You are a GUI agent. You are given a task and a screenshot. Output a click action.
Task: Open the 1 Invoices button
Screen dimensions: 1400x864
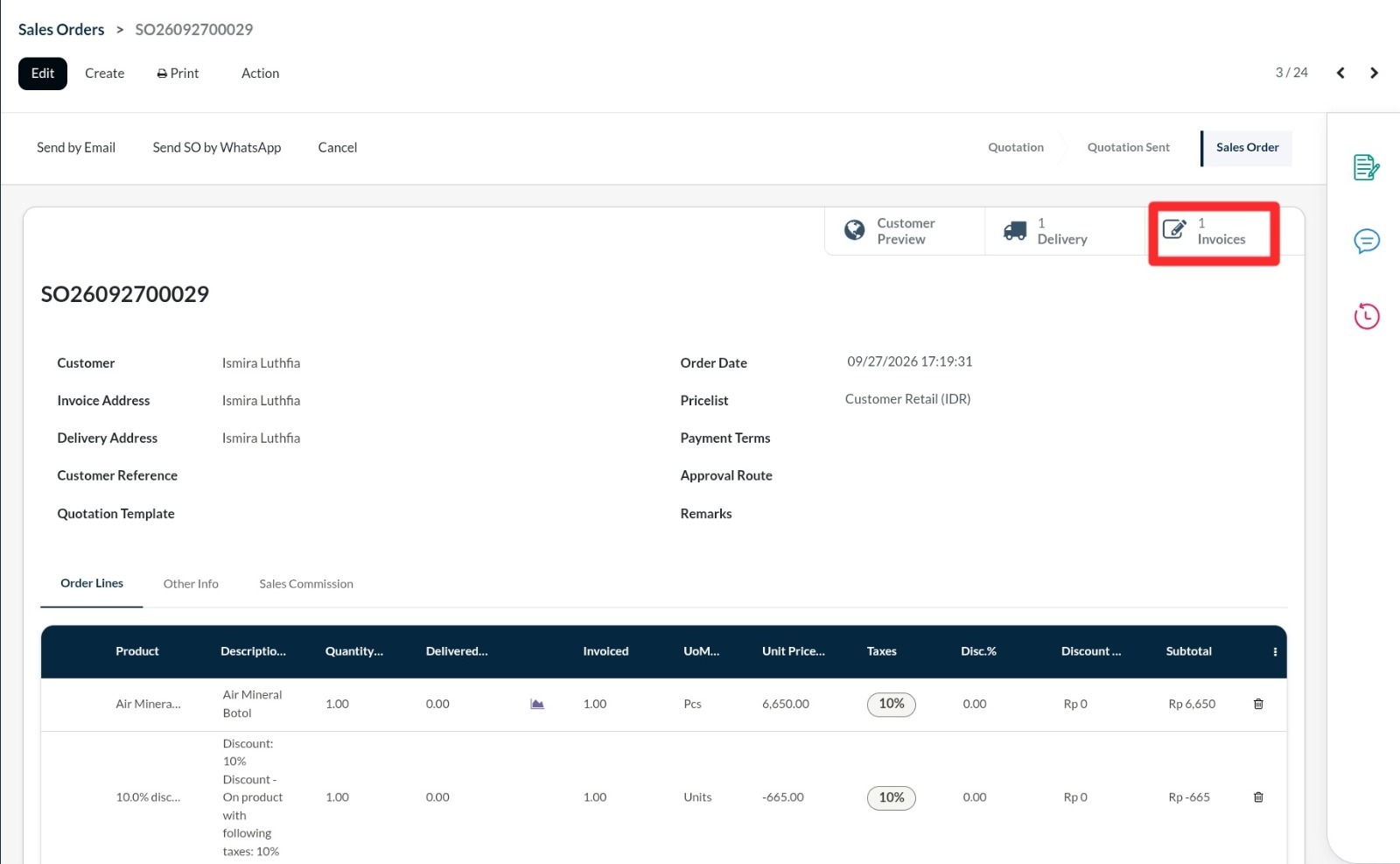(x=1214, y=232)
